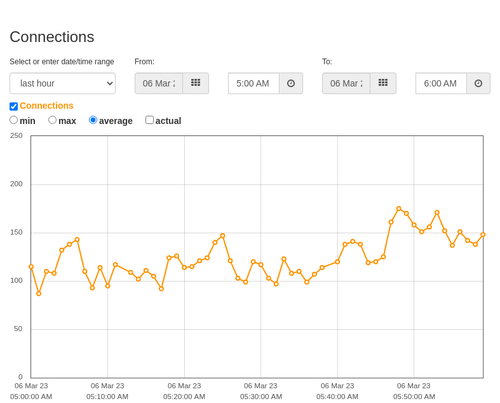Click the last data point on the chart line
This screenshot has height=403, width=500.
point(483,235)
